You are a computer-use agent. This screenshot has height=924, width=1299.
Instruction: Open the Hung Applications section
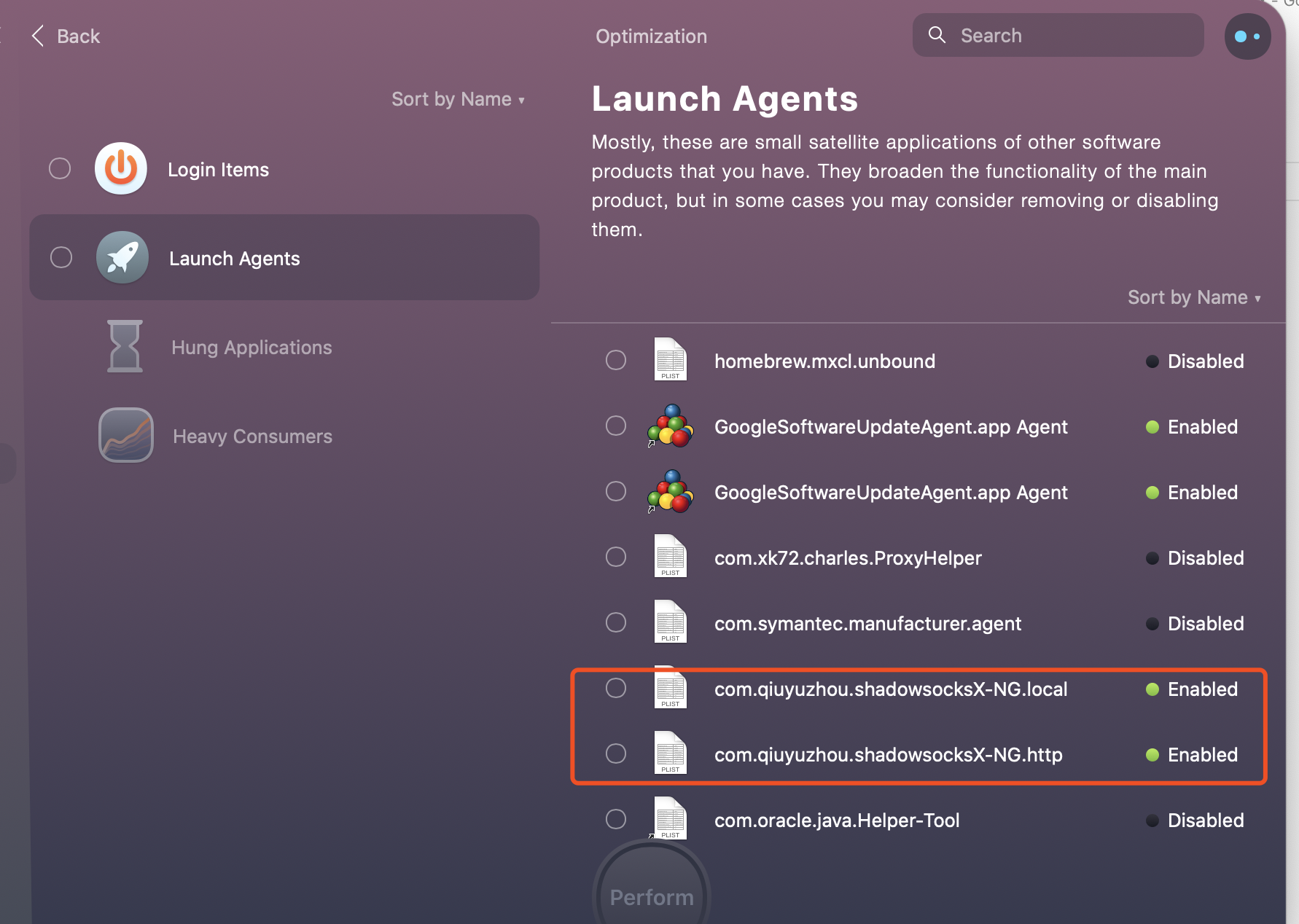tap(251, 348)
